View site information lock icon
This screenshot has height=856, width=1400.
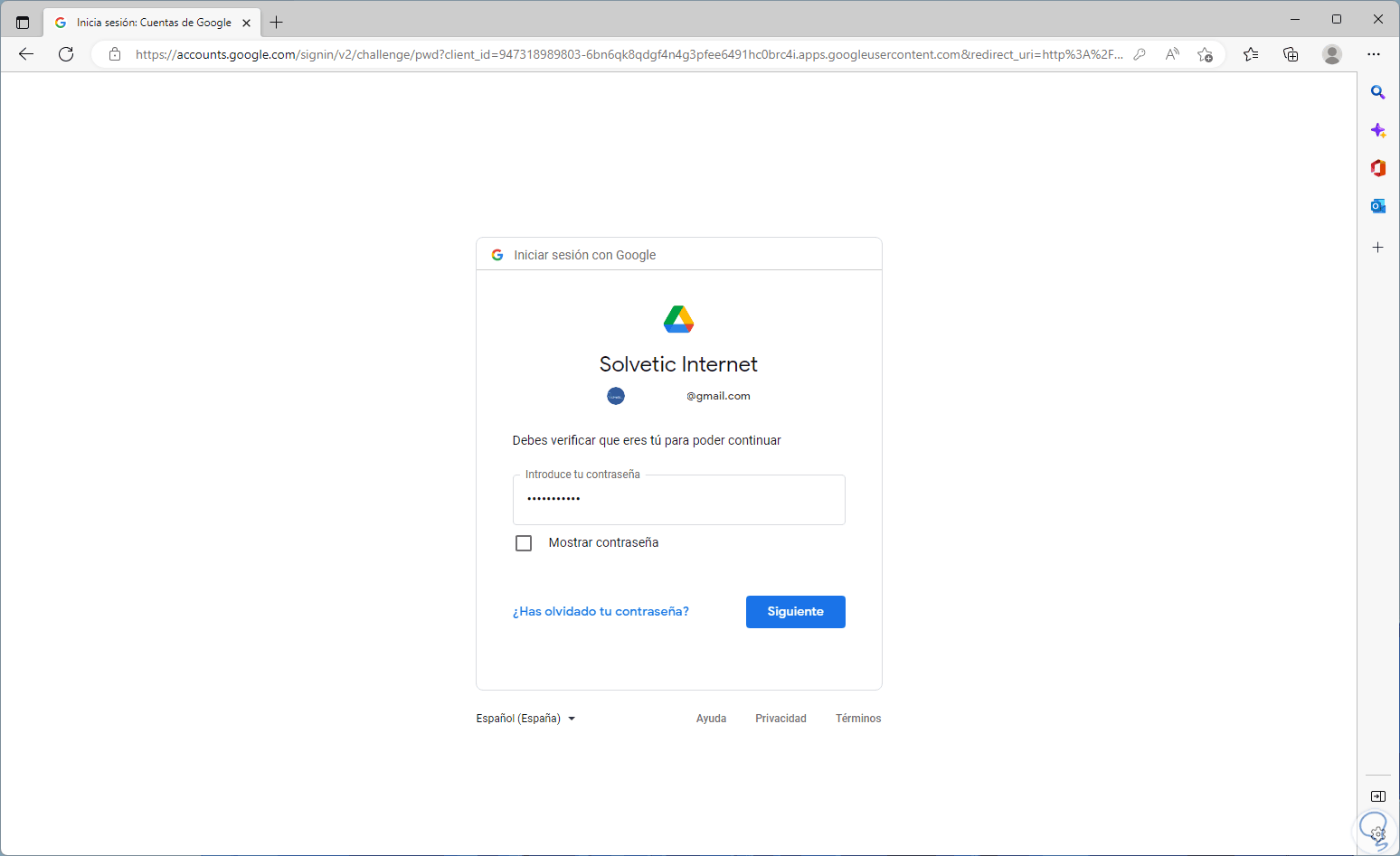115,54
